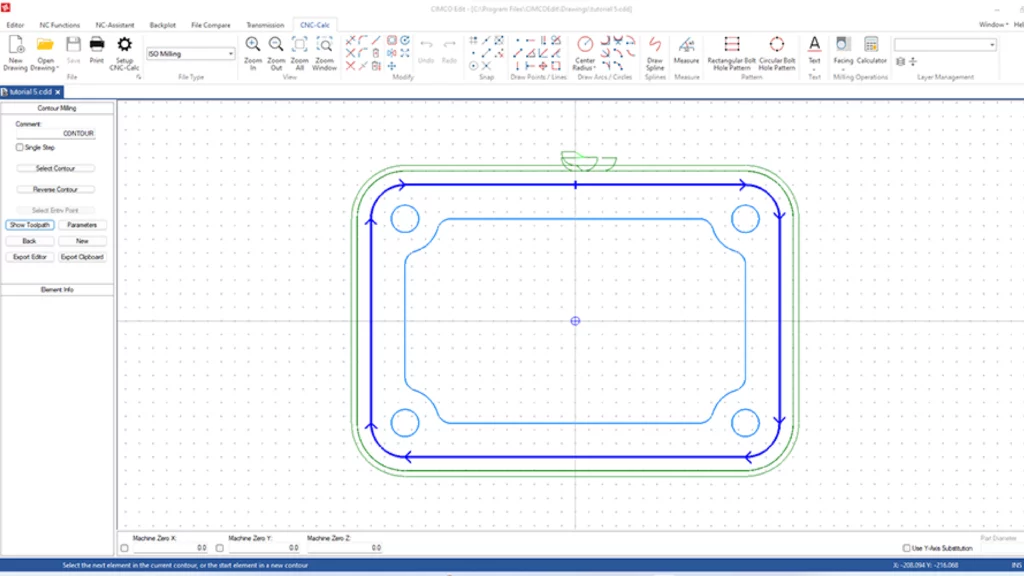Click the Measure tool icon
The height and width of the screenshot is (576, 1024).
(x=687, y=45)
